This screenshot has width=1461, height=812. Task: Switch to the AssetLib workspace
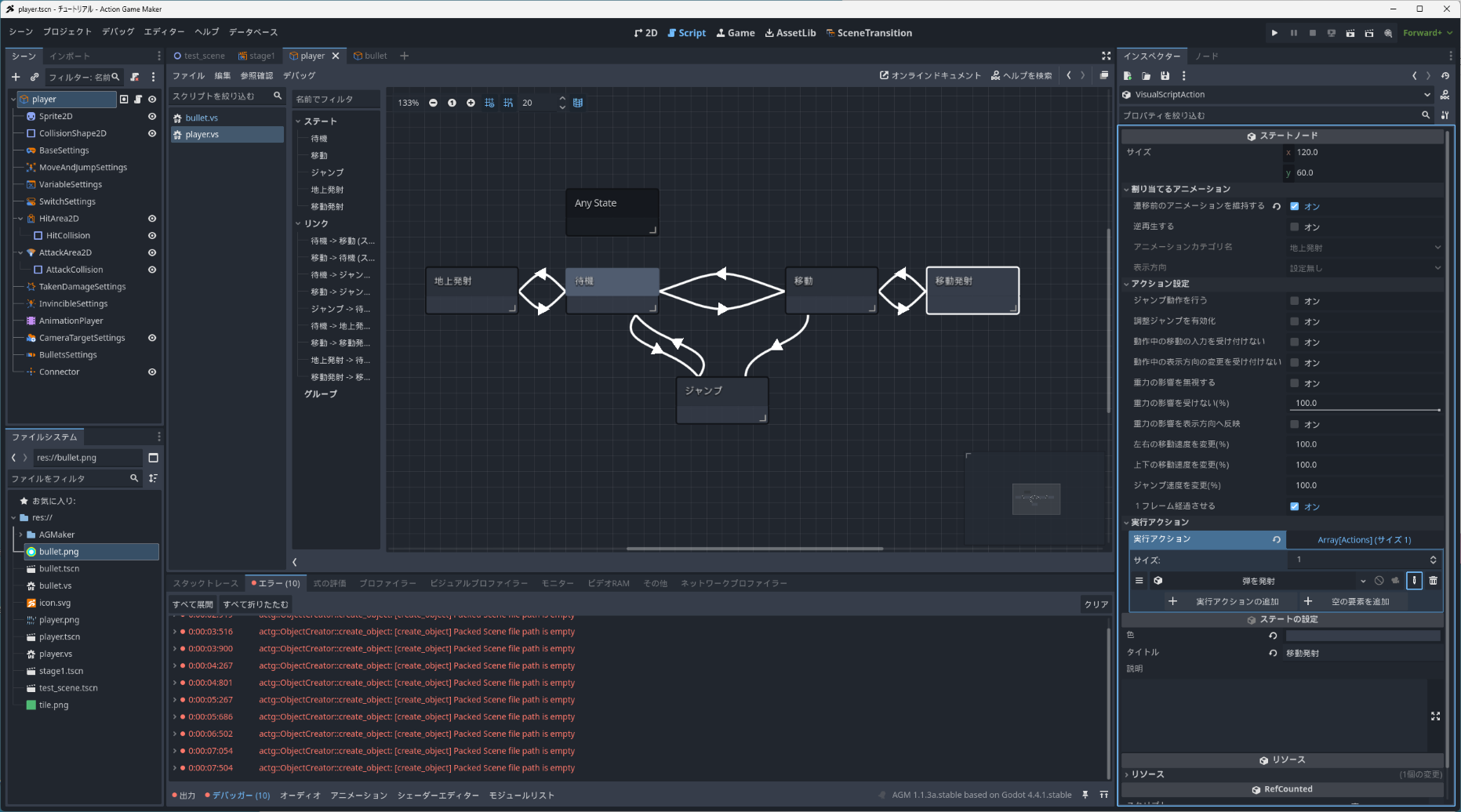[x=790, y=33]
